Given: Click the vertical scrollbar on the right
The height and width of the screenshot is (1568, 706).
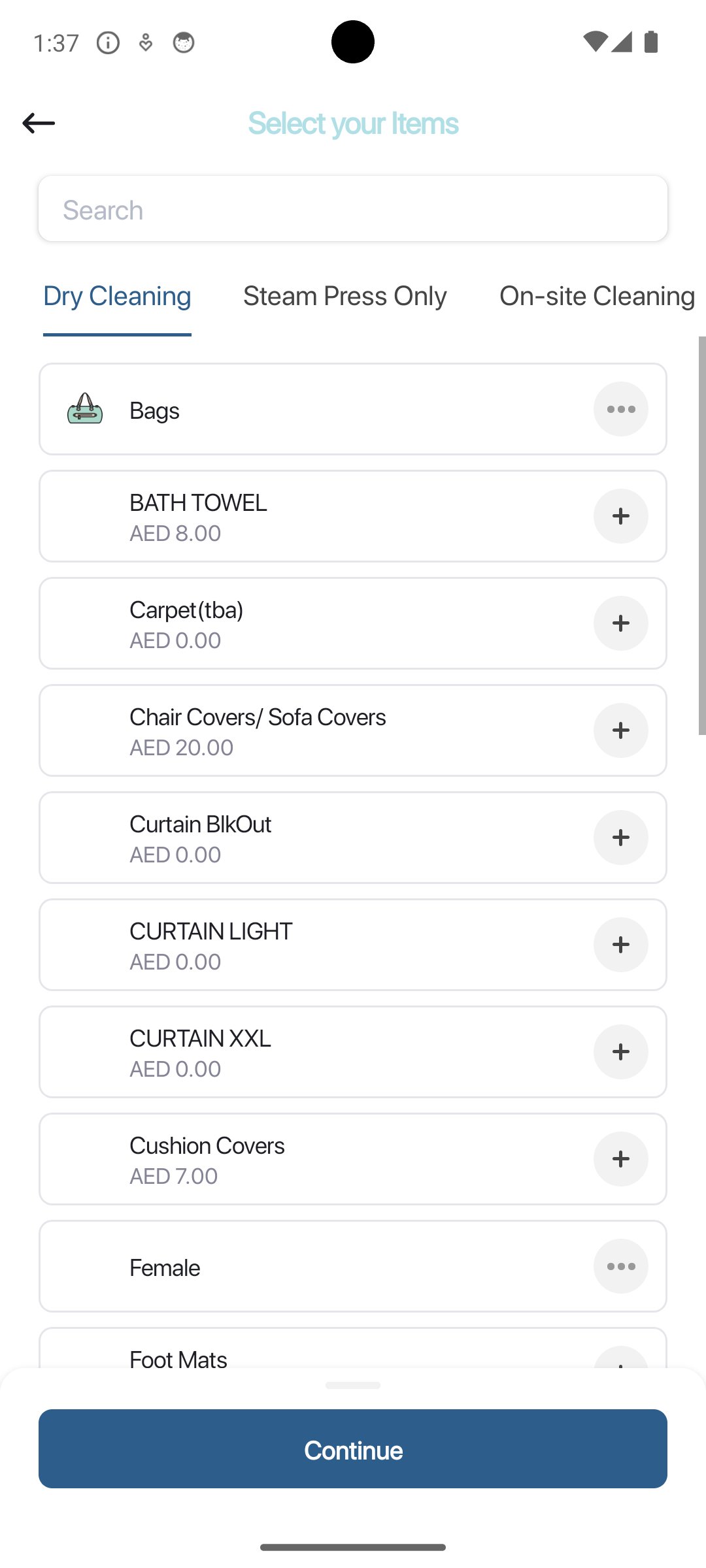Looking at the screenshot, I should (701, 536).
